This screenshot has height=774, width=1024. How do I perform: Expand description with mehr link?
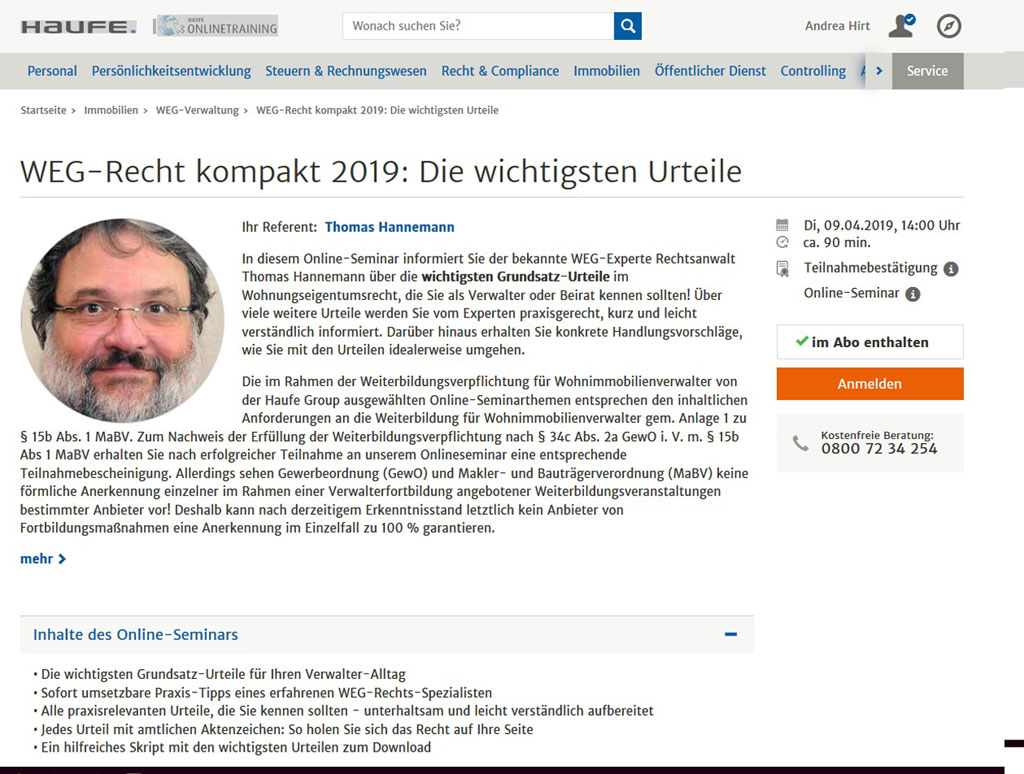pos(43,558)
